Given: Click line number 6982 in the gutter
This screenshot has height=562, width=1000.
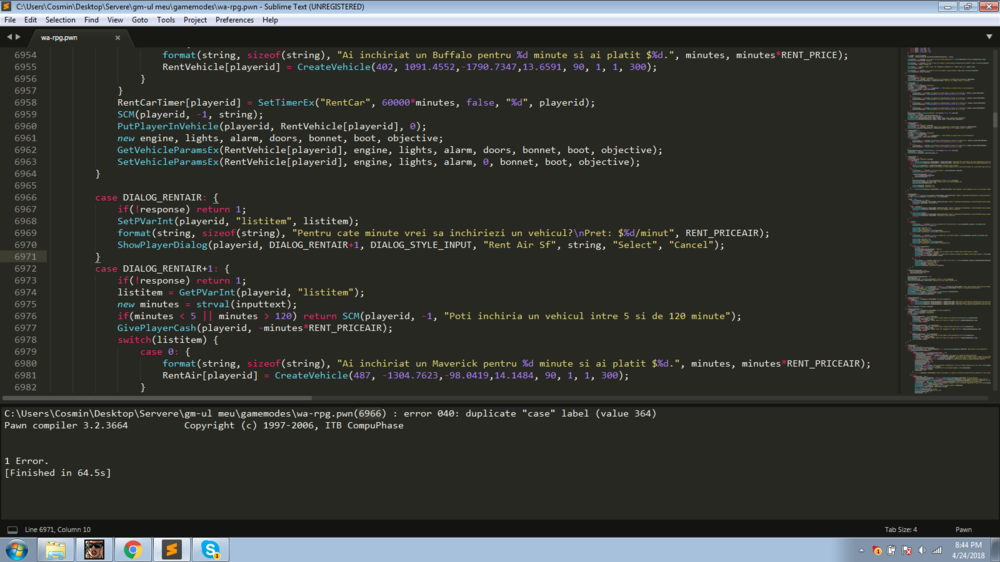Looking at the screenshot, I should pos(26,387).
